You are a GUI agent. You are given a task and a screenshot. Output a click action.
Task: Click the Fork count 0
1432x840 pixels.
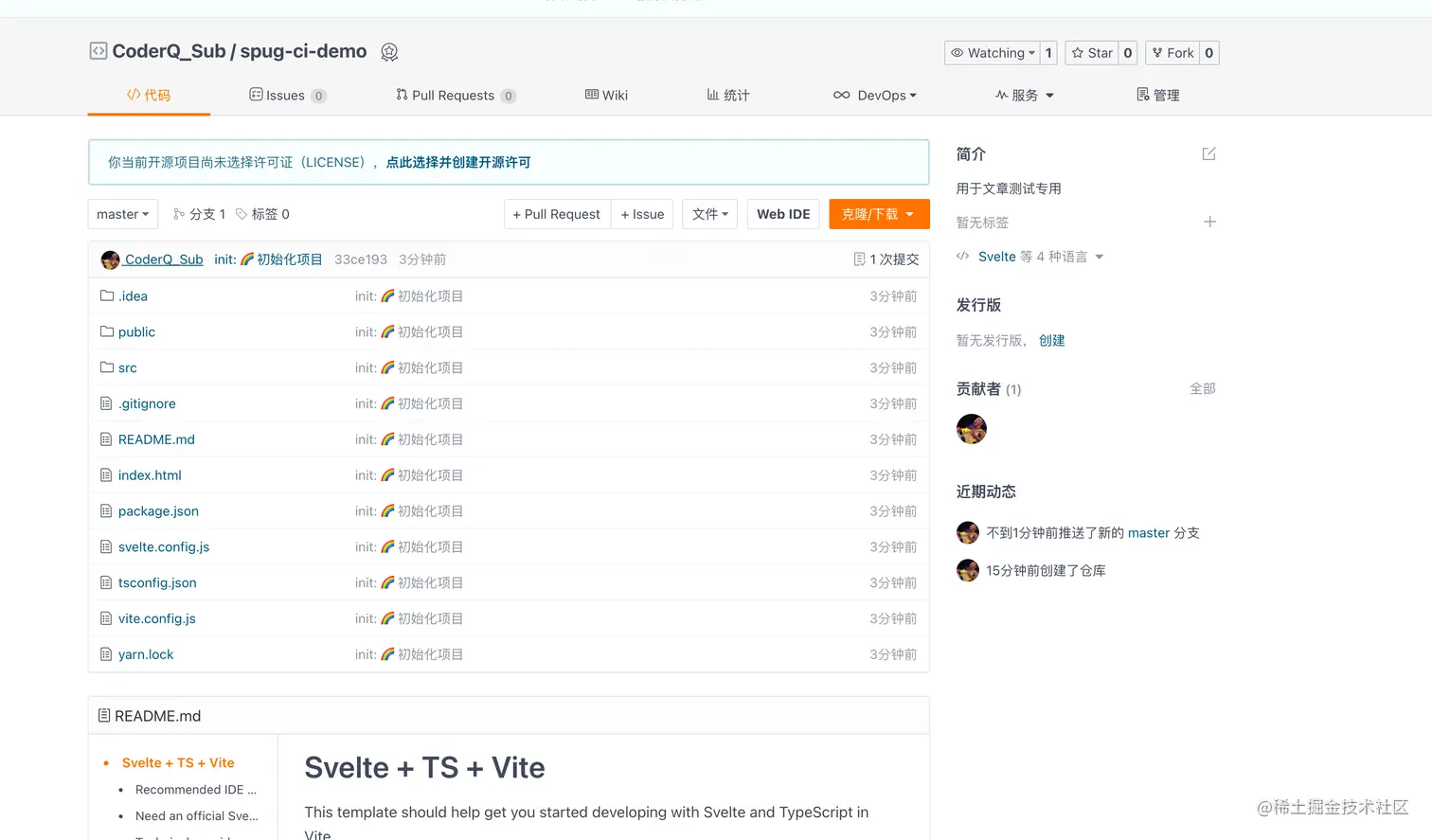[x=1209, y=53]
